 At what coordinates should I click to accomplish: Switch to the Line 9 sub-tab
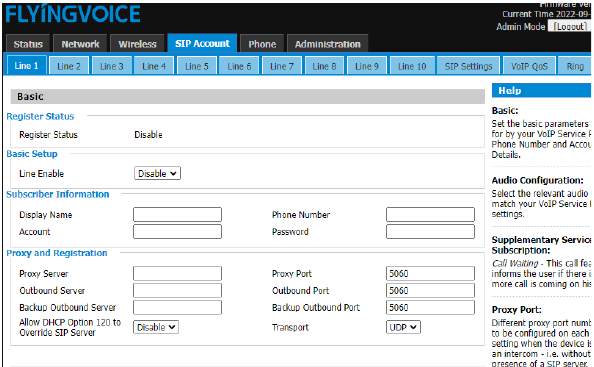(367, 66)
